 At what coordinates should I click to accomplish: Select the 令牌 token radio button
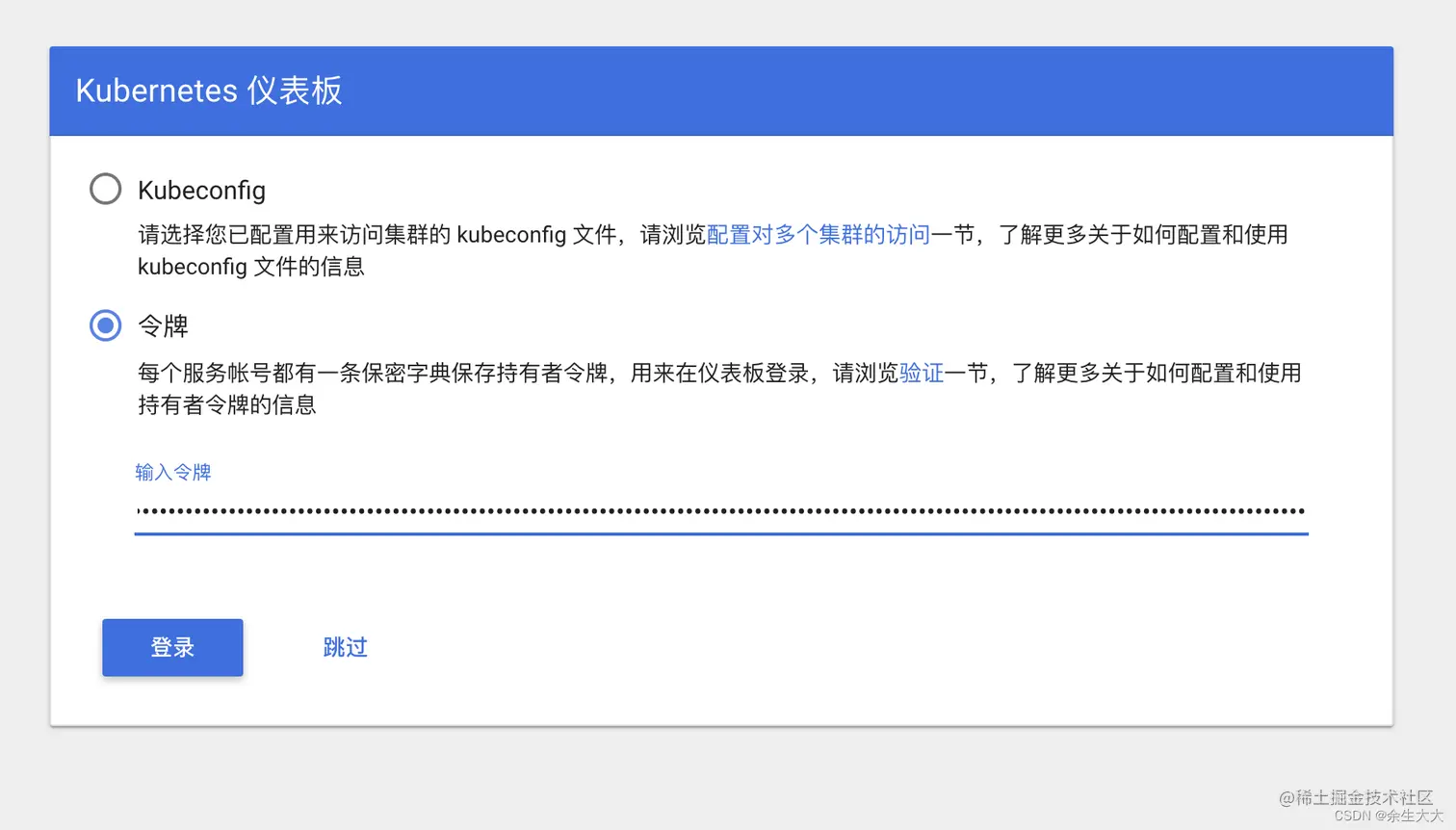[x=106, y=325]
